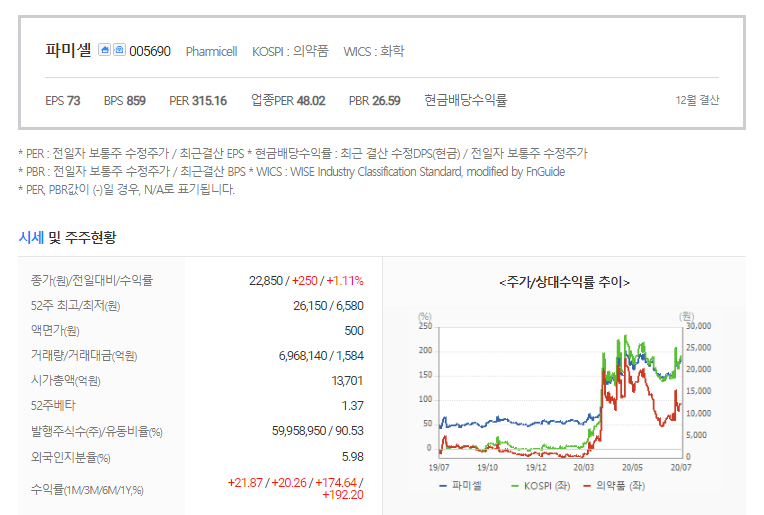Viewport: 764px width, 515px height.
Task: Click the closing price 22,850 / +250 / +1.11%
Action: pyautogui.click(x=306, y=281)
